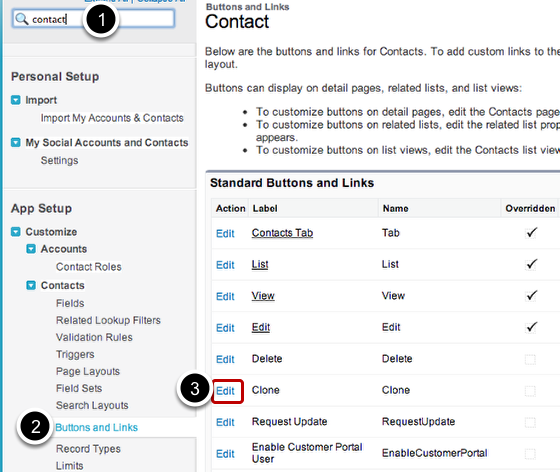The image size is (560, 472).
Task: Collapse My Social Accounts and Contacts section
Action: (16, 142)
